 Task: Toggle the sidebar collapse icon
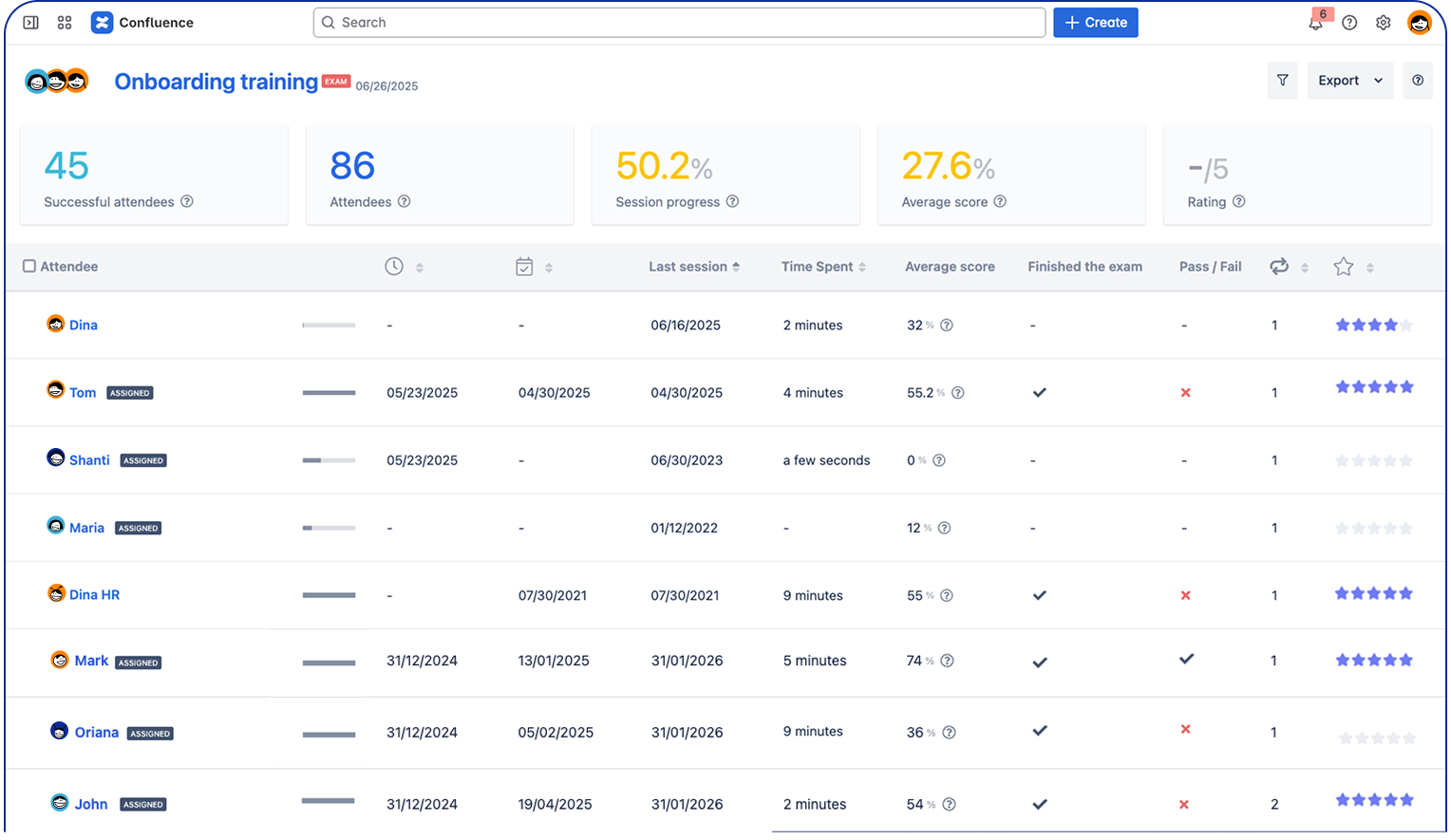(x=30, y=23)
